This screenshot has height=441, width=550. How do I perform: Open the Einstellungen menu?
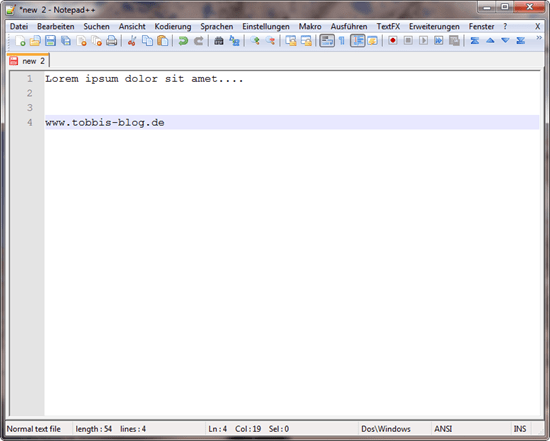pos(266,27)
